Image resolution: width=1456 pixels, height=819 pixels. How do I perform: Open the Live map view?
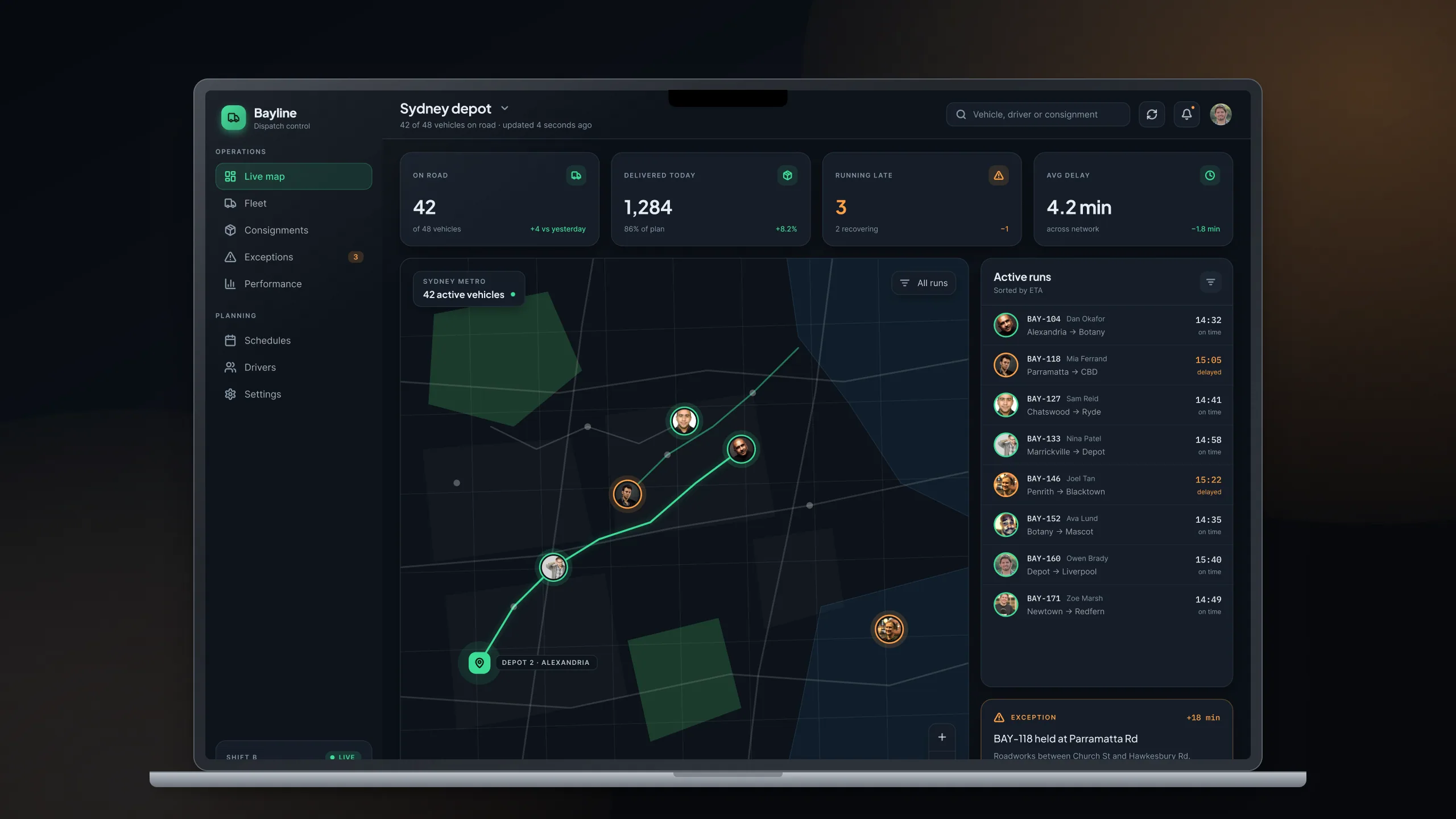click(293, 176)
